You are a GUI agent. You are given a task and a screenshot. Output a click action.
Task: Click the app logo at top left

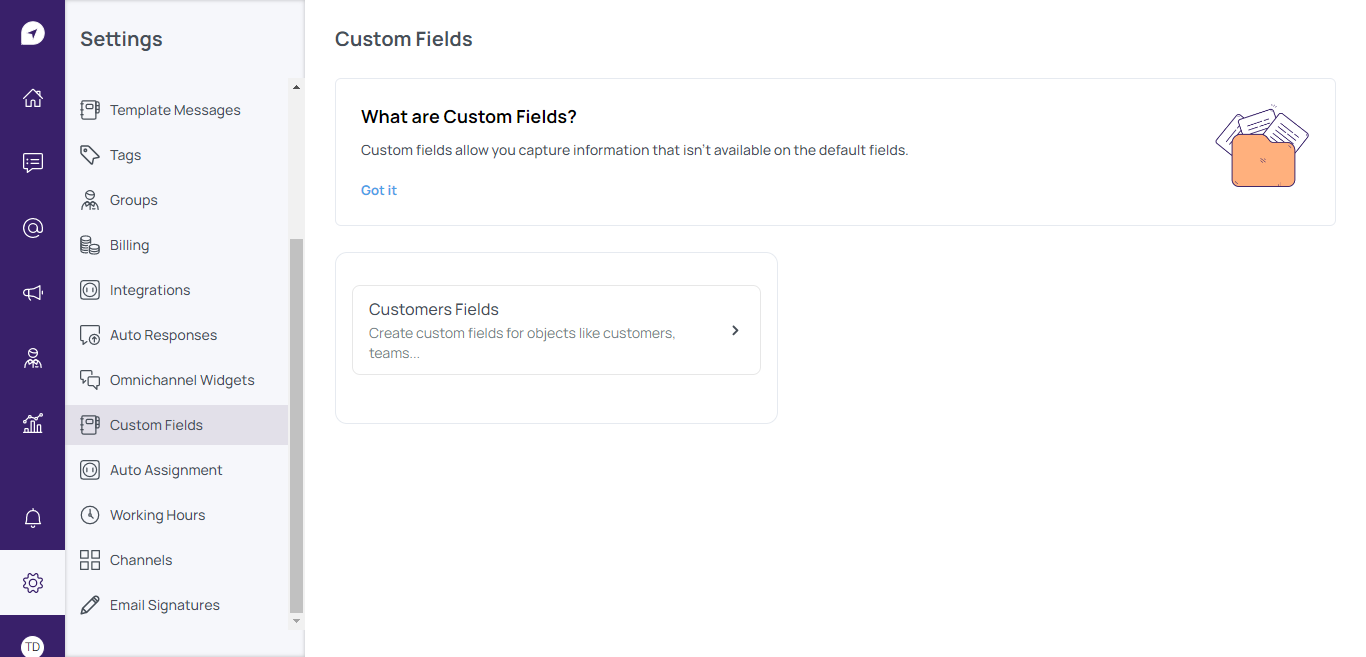point(33,33)
